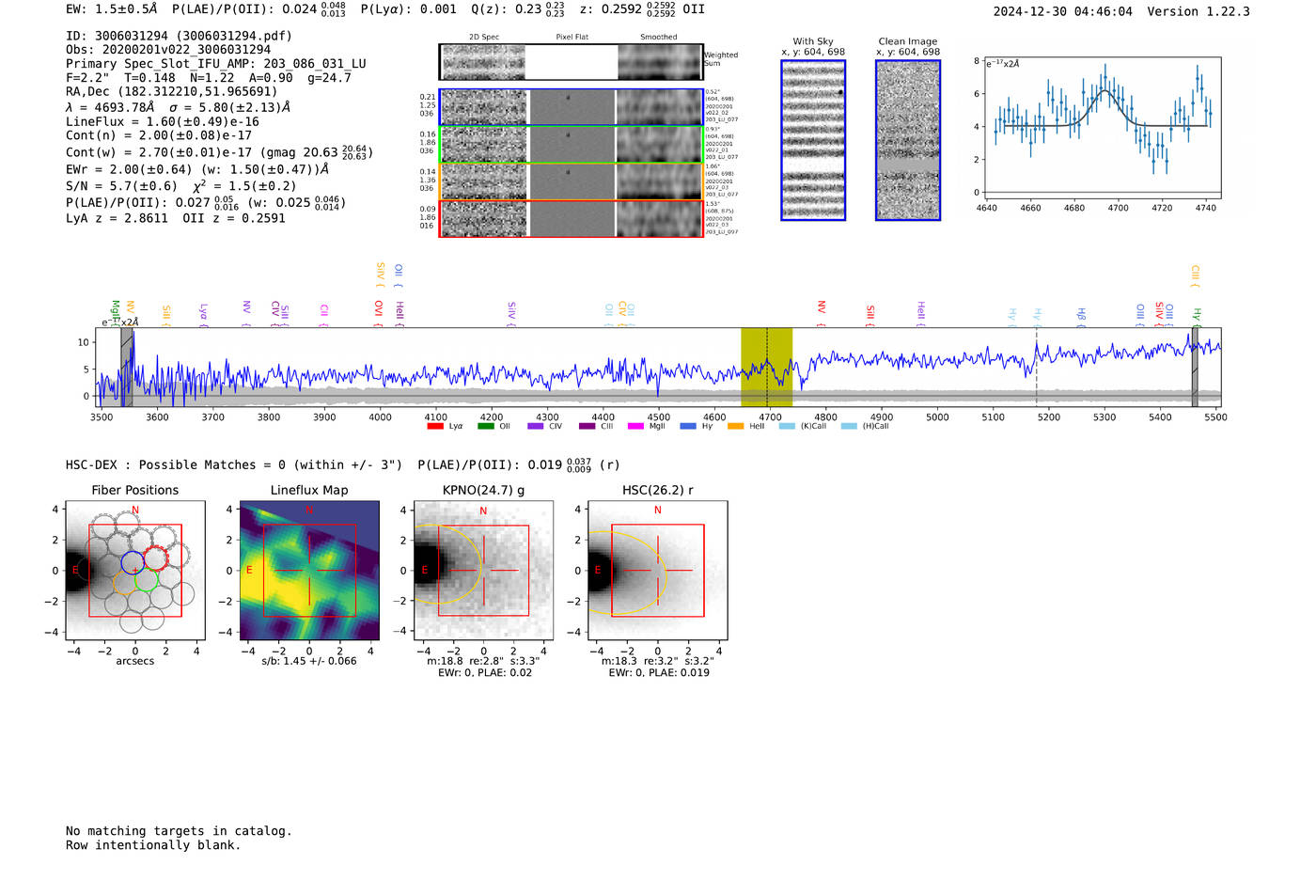Open the Fiber Positions plot

pyautogui.click(x=135, y=571)
